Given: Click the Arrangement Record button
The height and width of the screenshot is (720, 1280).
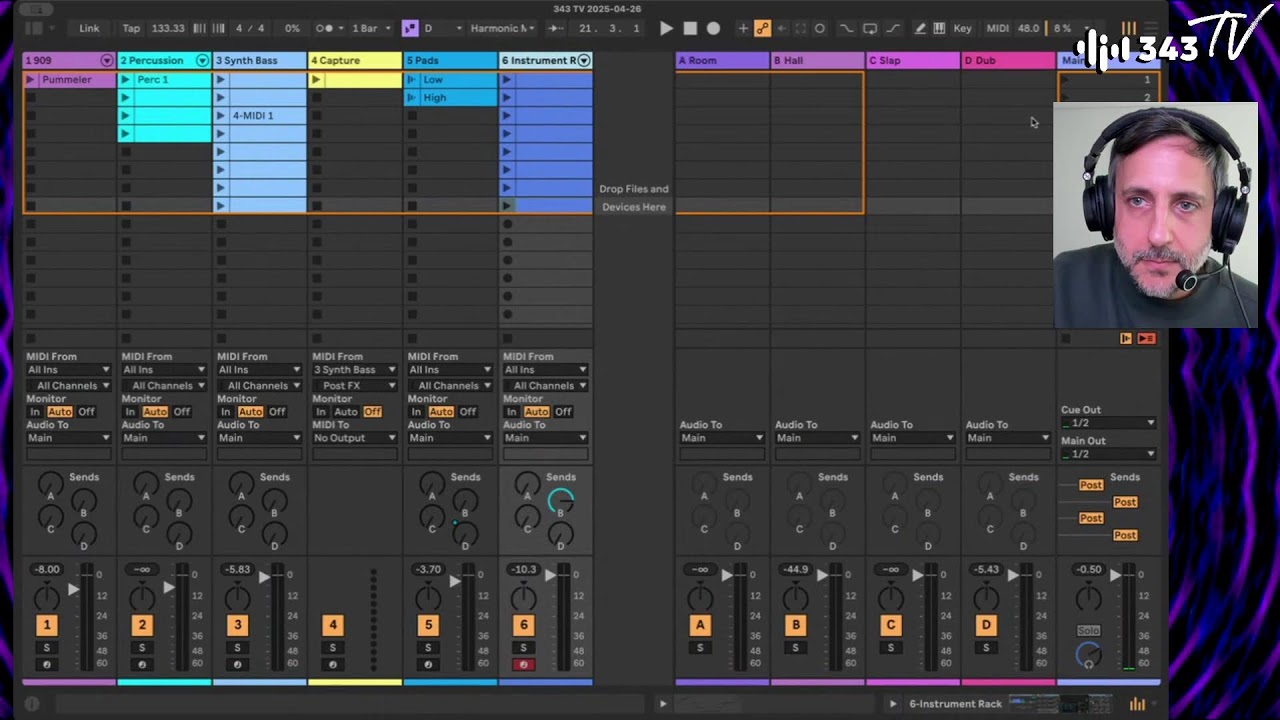Looking at the screenshot, I should coord(713,28).
